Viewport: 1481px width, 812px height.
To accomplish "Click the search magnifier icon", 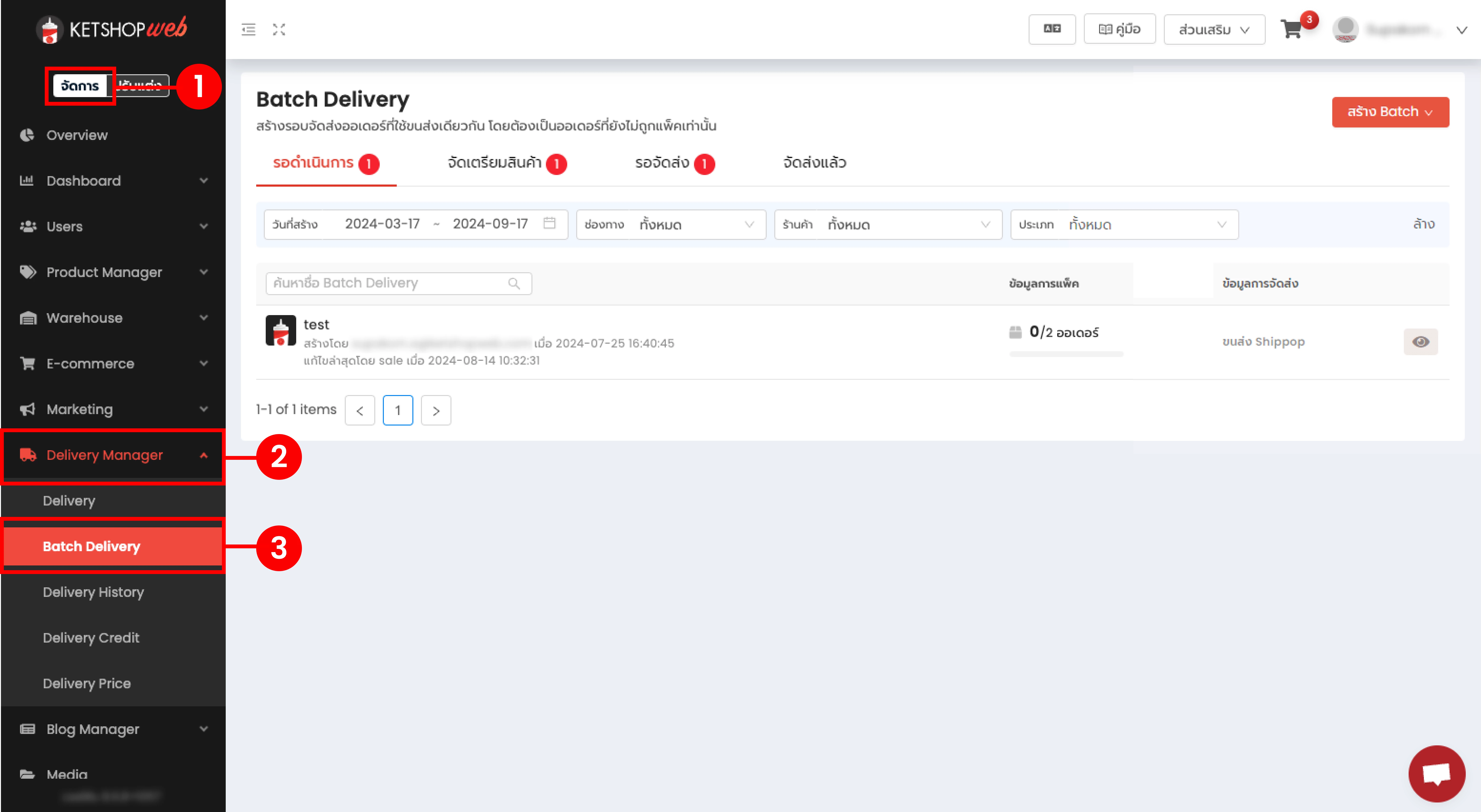I will 514,283.
